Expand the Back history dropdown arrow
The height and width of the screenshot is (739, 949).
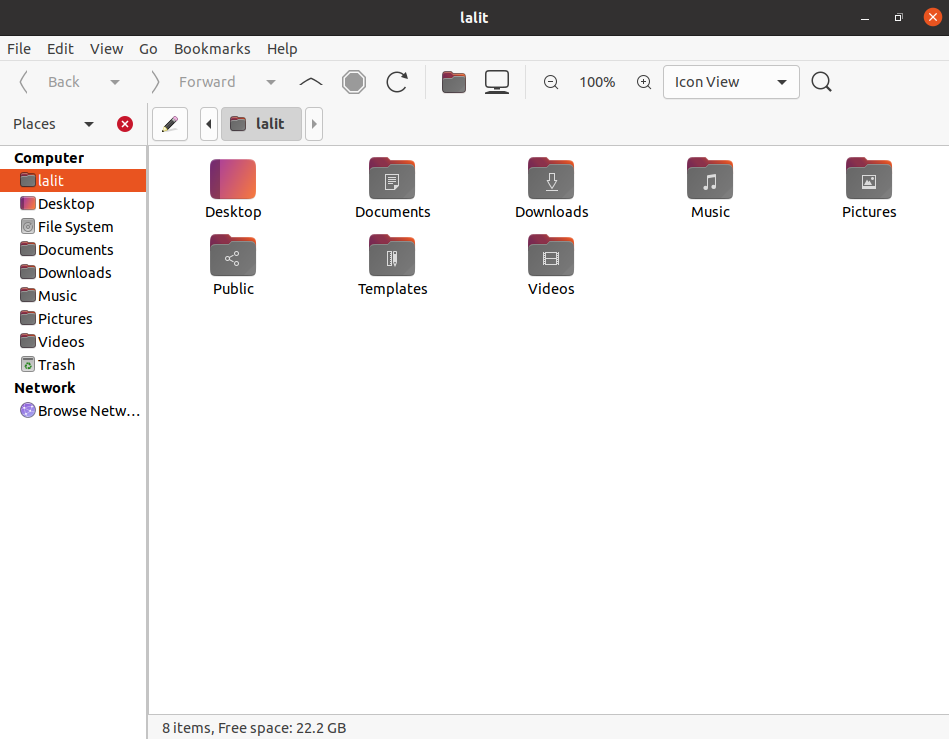(x=115, y=82)
